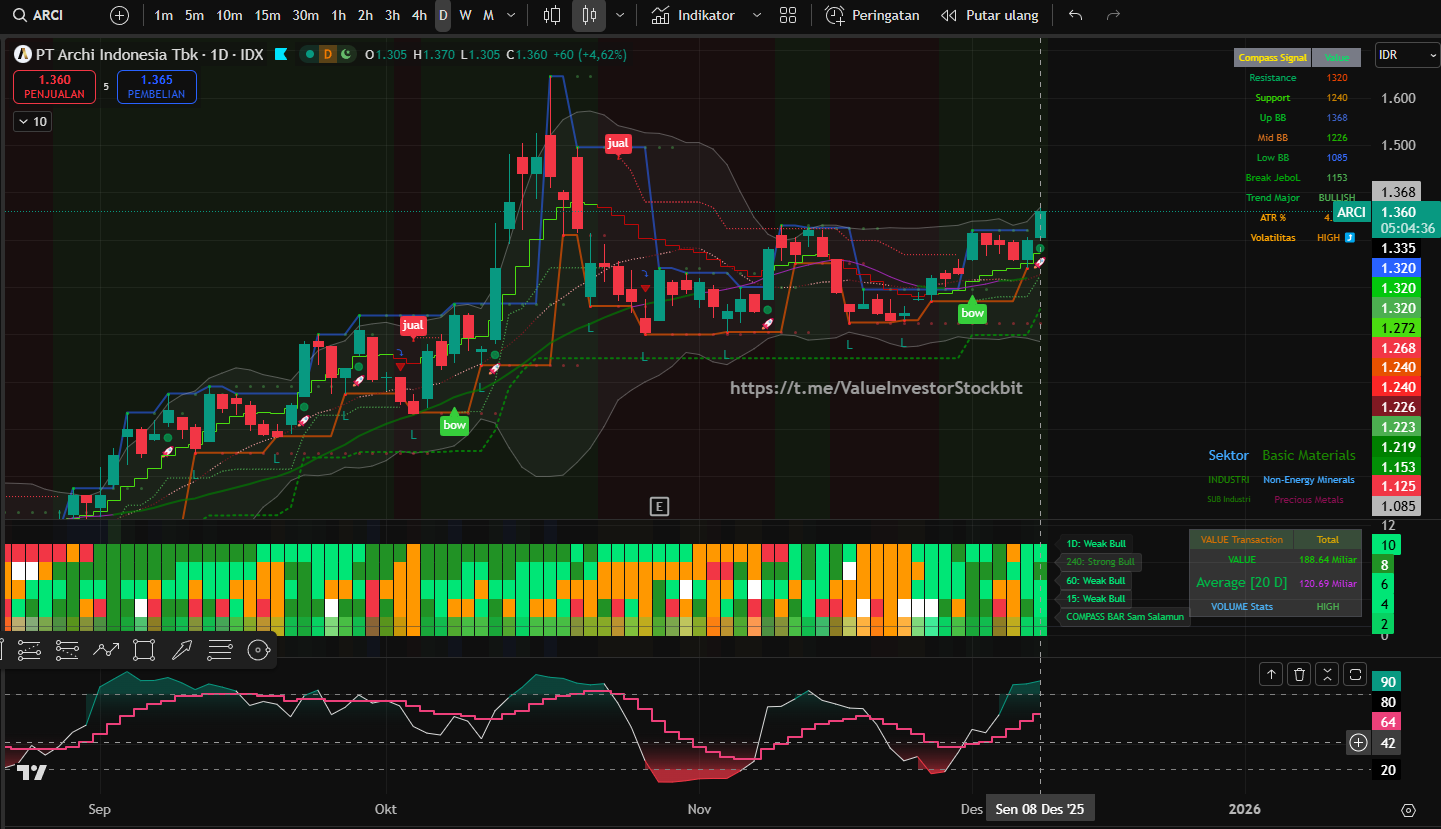Expand the timeframe list chevron
The width and height of the screenshot is (1441, 829).
coord(512,15)
